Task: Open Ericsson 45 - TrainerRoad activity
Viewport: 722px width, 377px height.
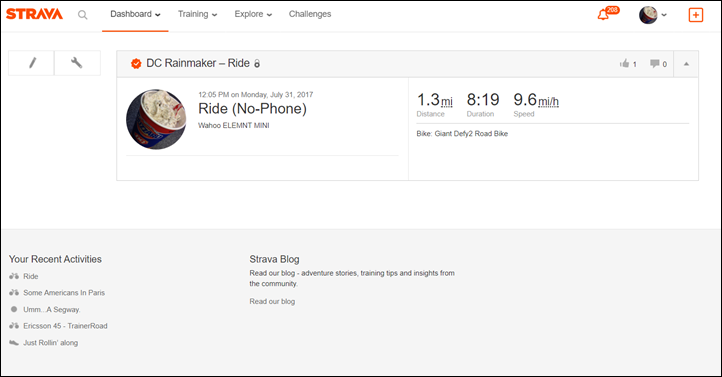Action: click(x=65, y=326)
